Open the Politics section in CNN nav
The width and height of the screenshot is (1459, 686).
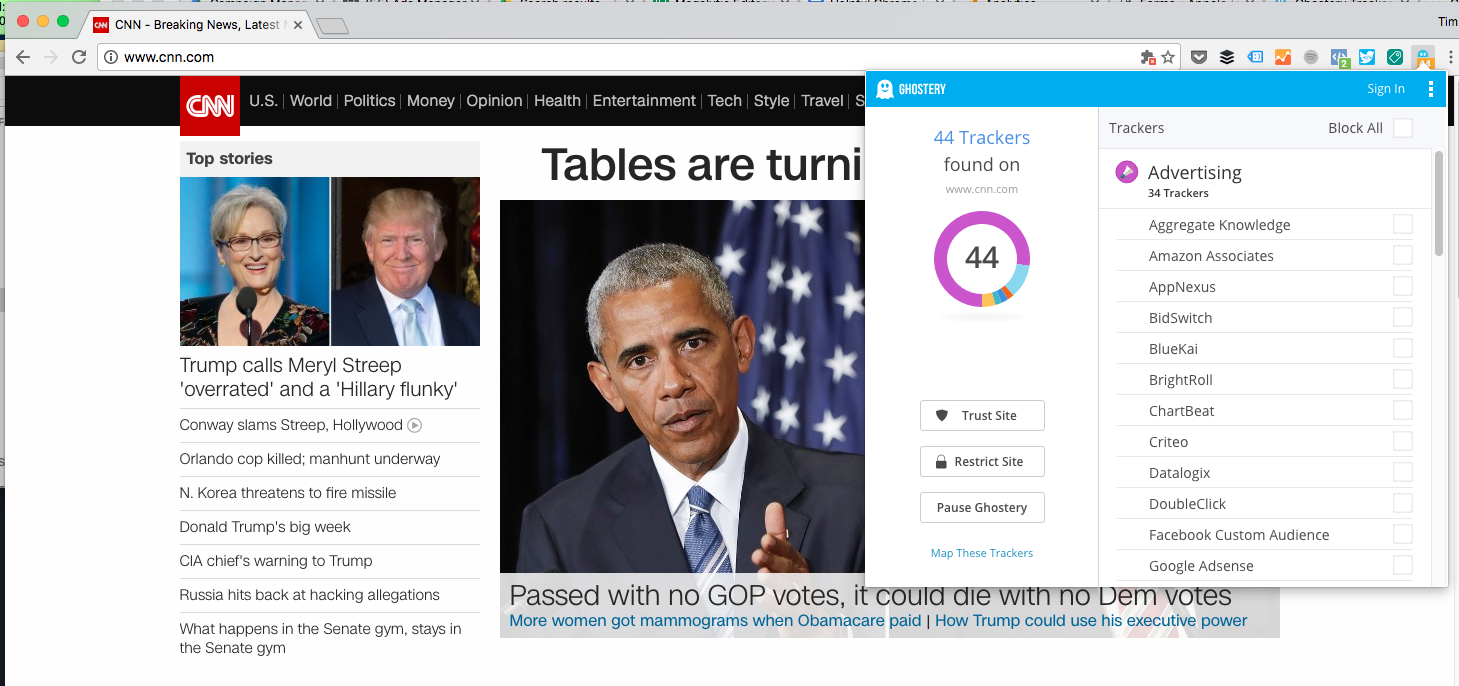click(x=369, y=101)
